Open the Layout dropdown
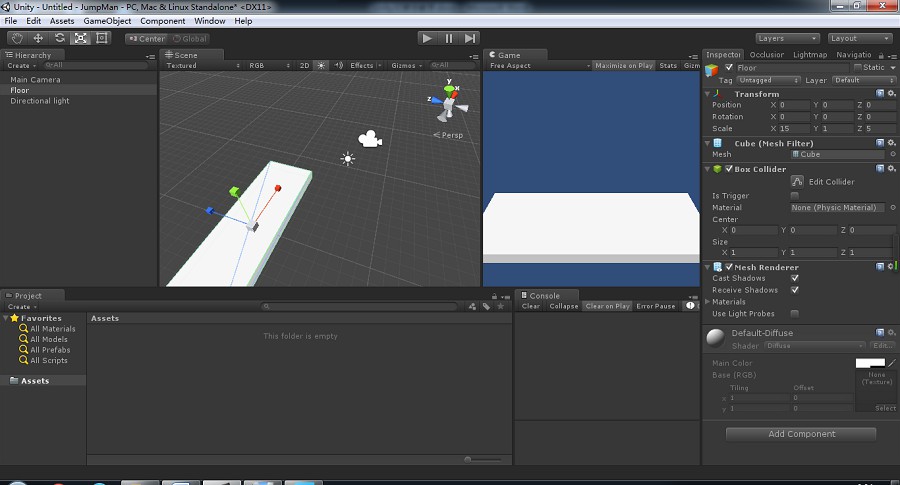The image size is (900, 485). pyautogui.click(x=859, y=38)
